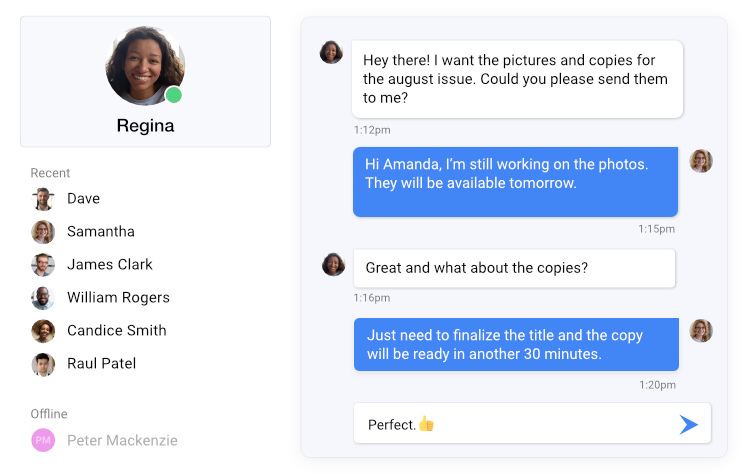Focus the message field containing Perfect
Screen dimensions: 746x474
pos(532,424)
